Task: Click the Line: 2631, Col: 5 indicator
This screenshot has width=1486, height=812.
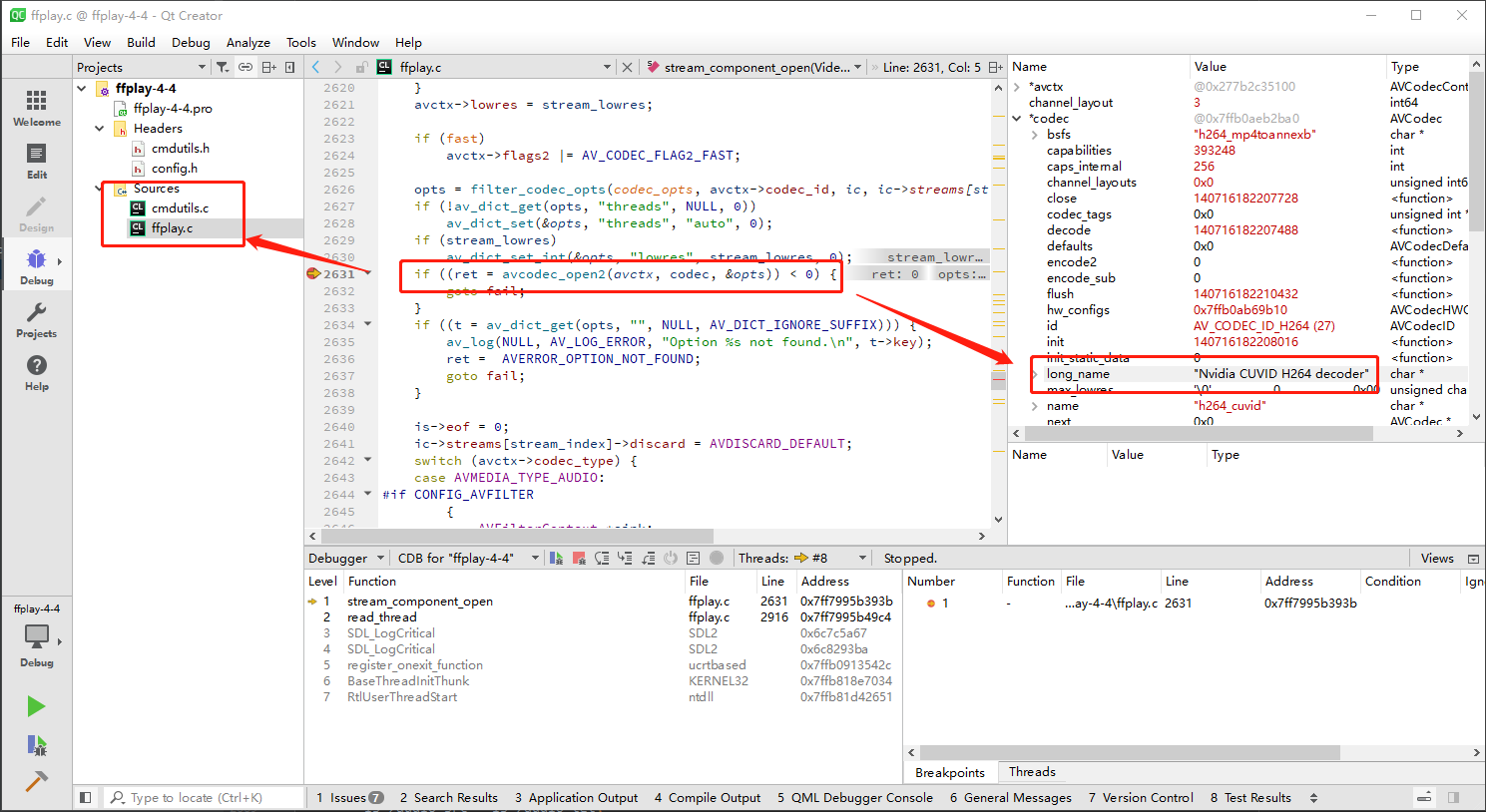Action: pos(931,67)
